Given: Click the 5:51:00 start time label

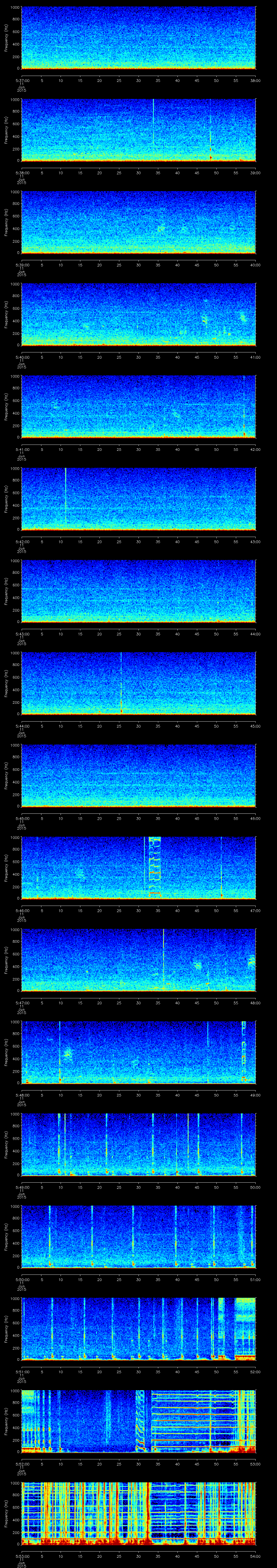Looking at the screenshot, I should [x=22, y=1371].
